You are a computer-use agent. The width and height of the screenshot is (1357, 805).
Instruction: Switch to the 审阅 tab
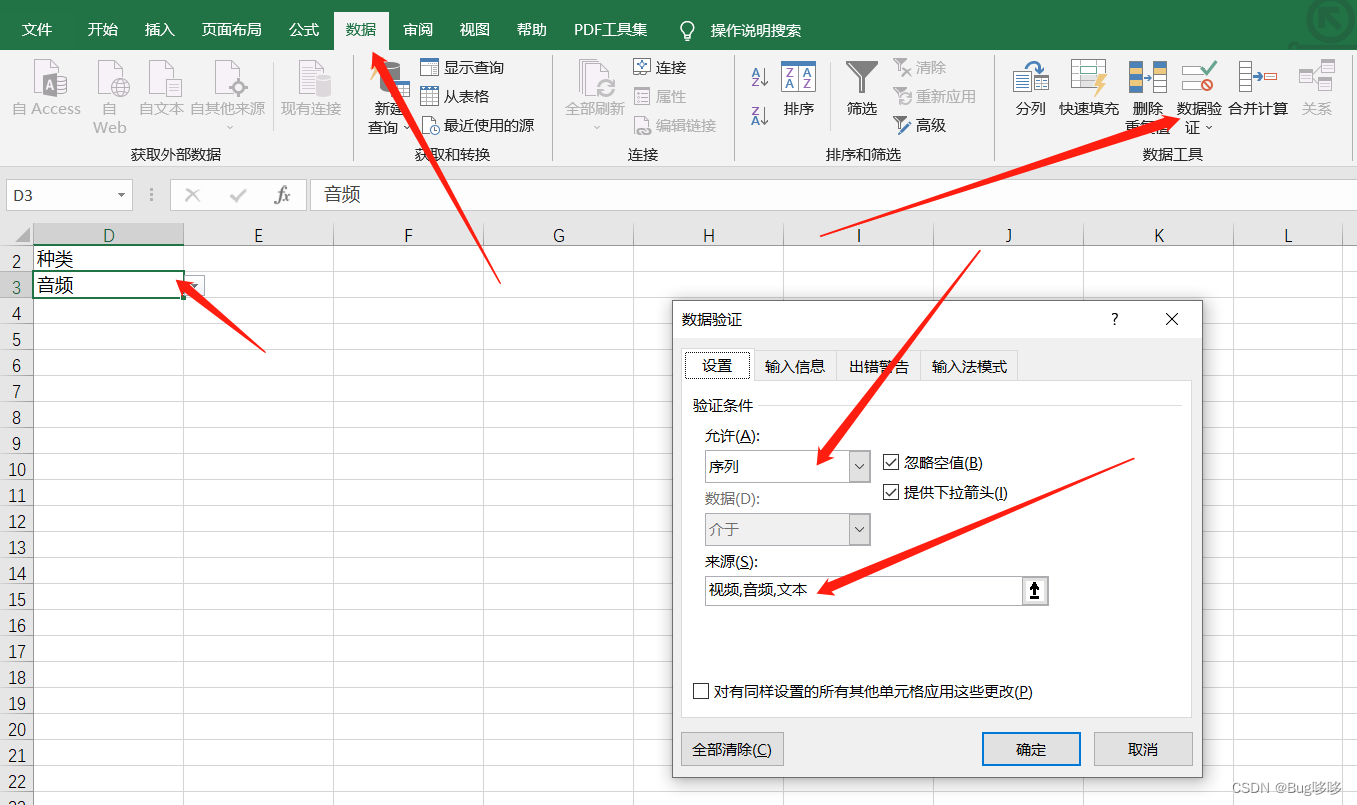point(418,30)
